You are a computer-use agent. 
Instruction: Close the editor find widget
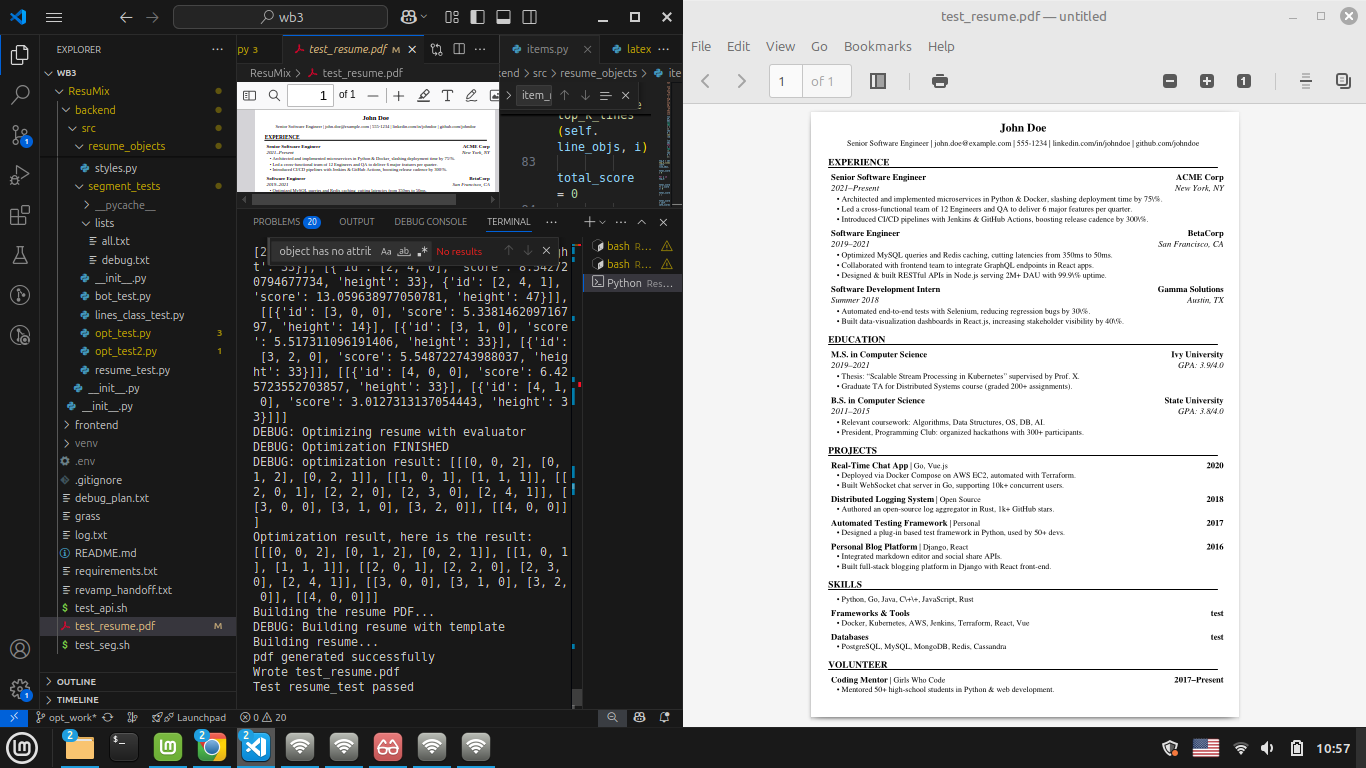click(x=627, y=95)
